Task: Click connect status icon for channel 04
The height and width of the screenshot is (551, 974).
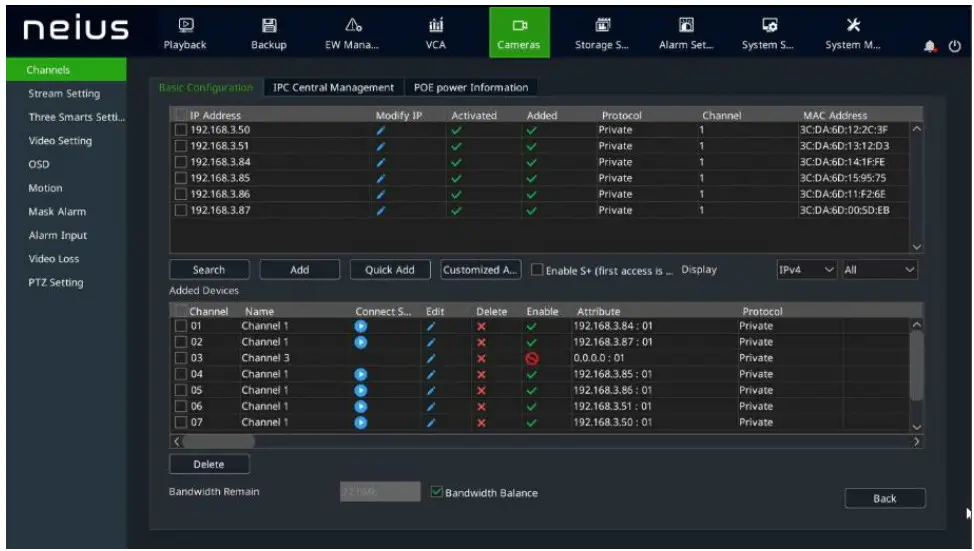Action: coord(361,374)
